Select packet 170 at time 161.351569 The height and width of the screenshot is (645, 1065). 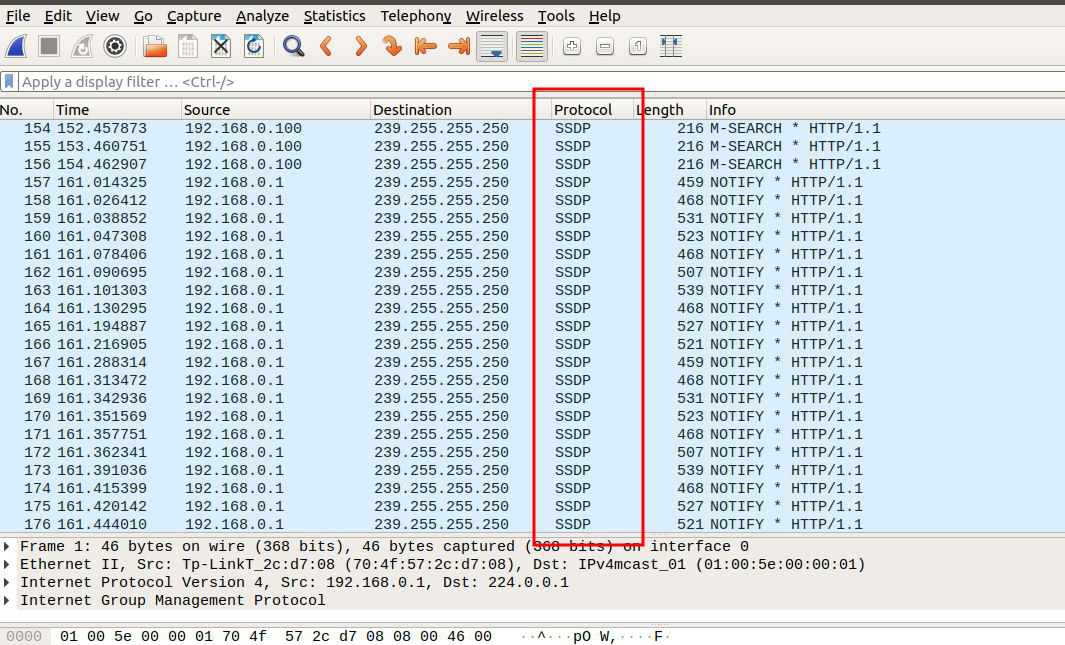click(x=532, y=416)
